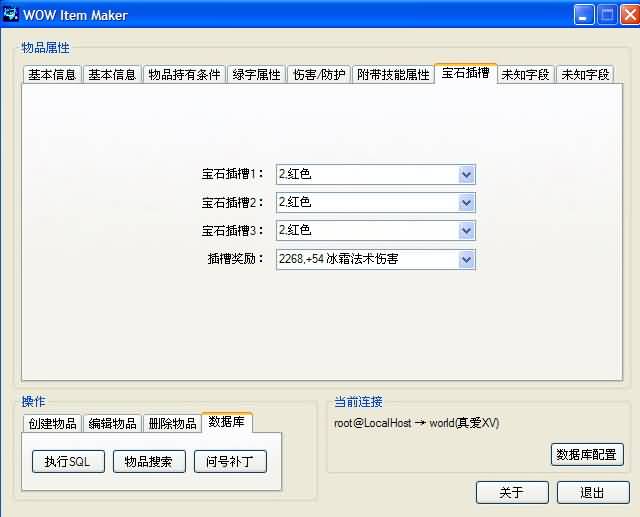Open 物品搜索 item search
Screen dimensions: 640x517
(x=149, y=462)
